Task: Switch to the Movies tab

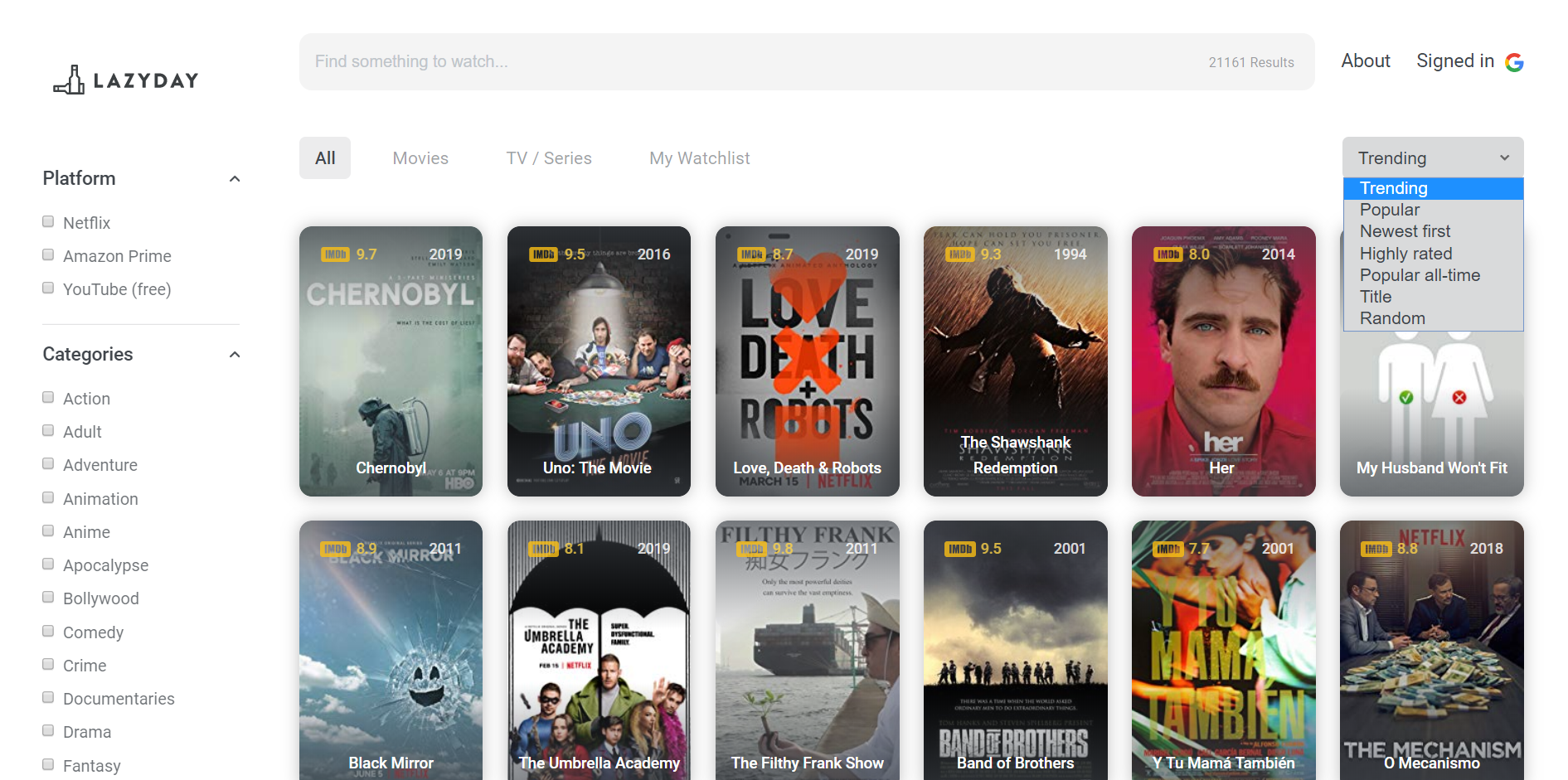Action: [420, 157]
